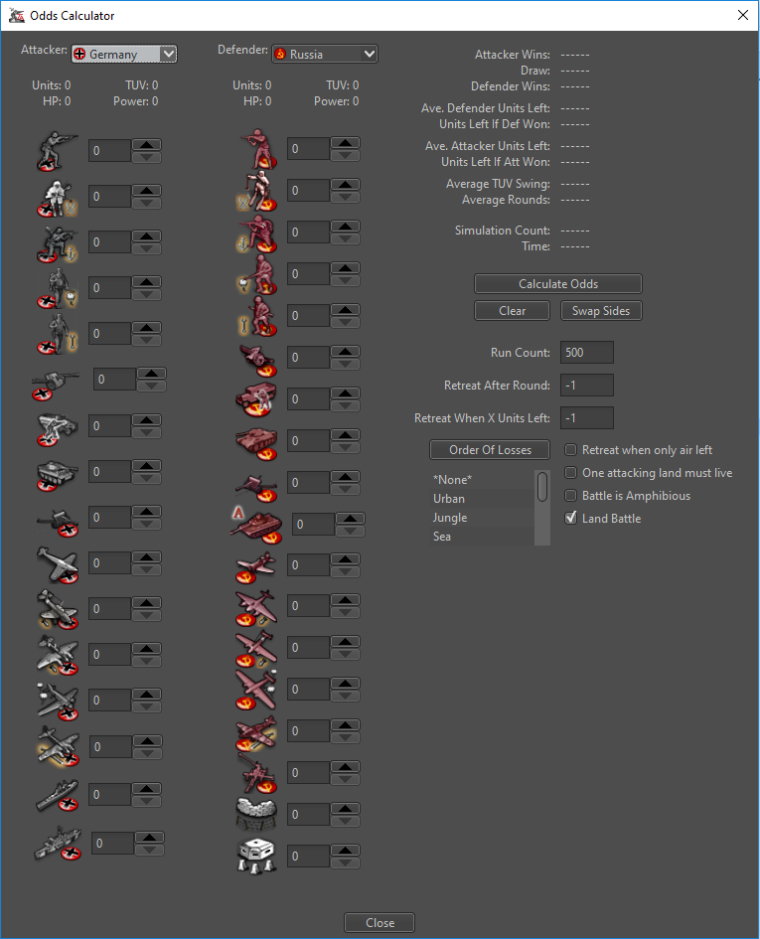Click the German rifleman infantry icon
Screen dimensions: 760x939
click(51, 151)
